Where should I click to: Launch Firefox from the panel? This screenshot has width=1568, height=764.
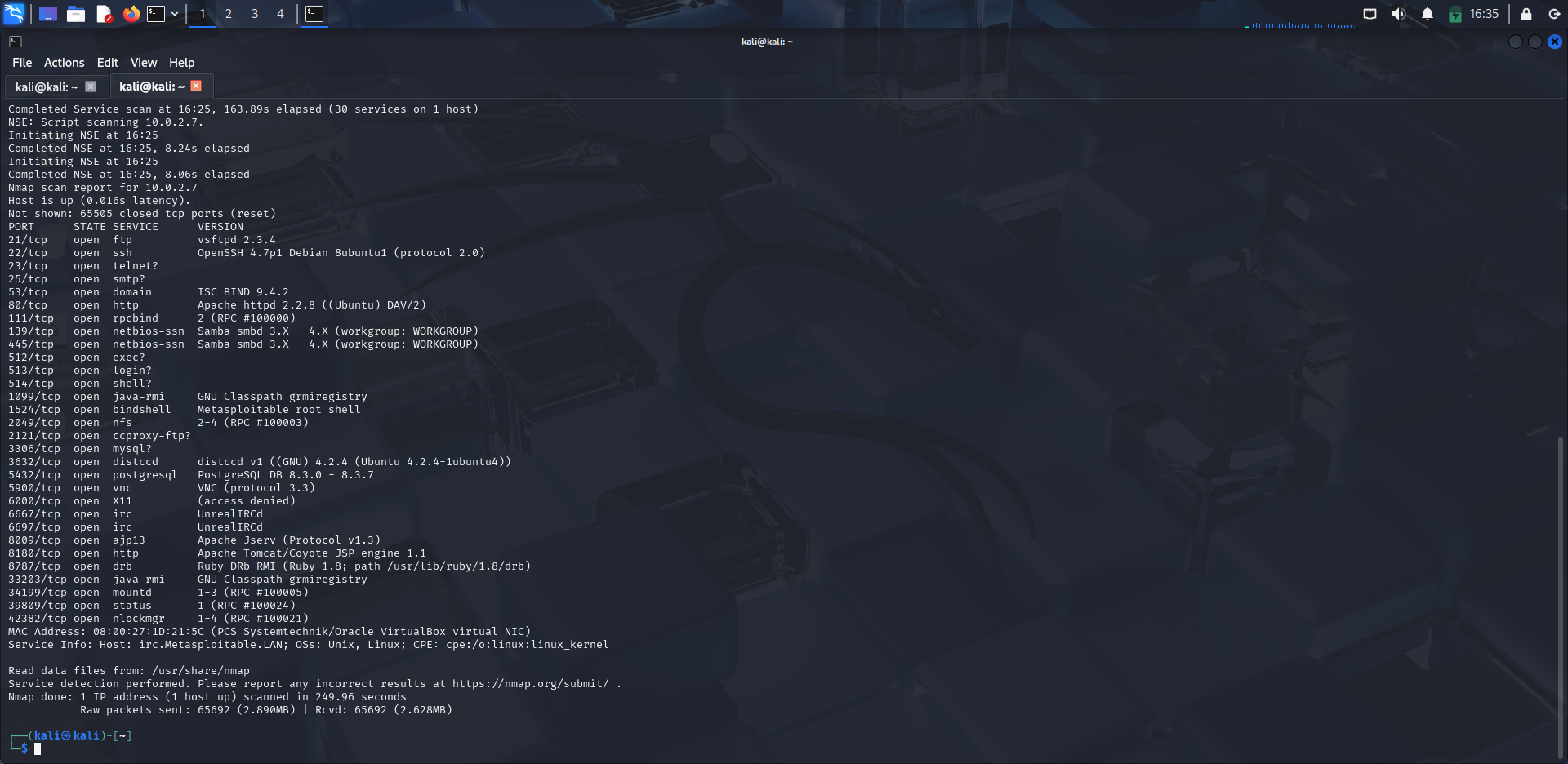131,14
